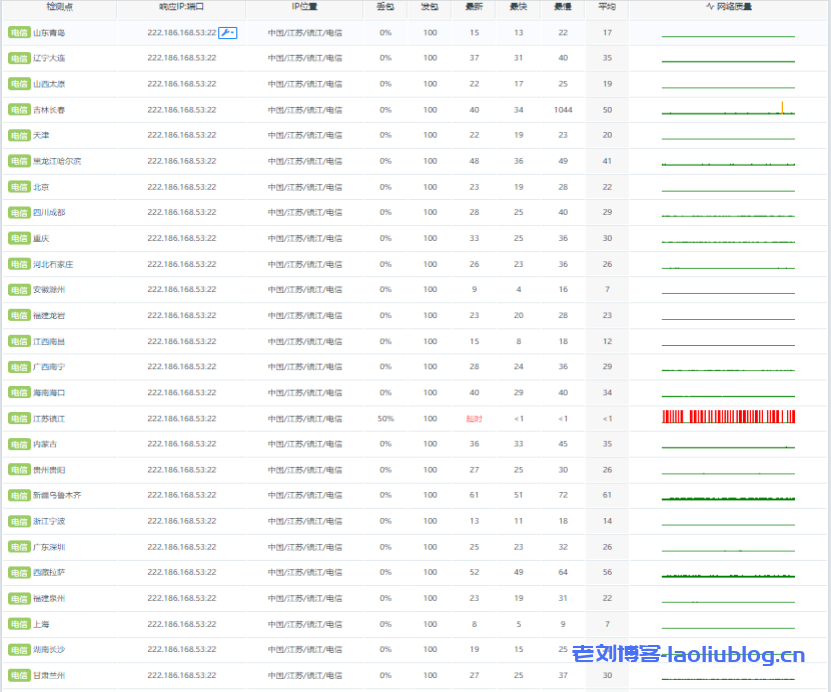Sort by 丢包 column header

coord(385,7)
